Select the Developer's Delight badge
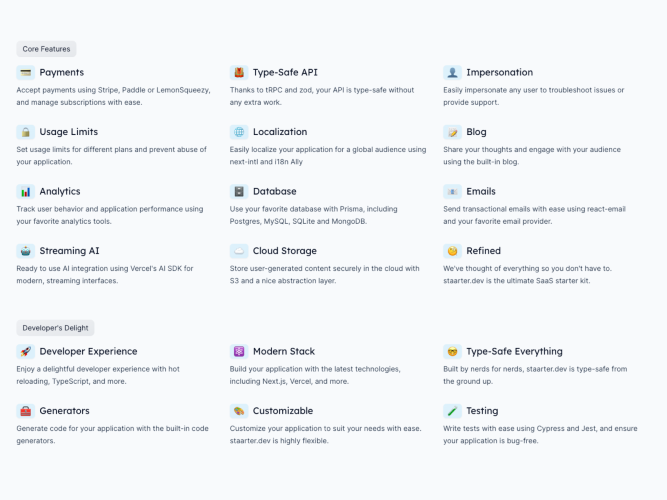667x500 pixels. pos(55,328)
